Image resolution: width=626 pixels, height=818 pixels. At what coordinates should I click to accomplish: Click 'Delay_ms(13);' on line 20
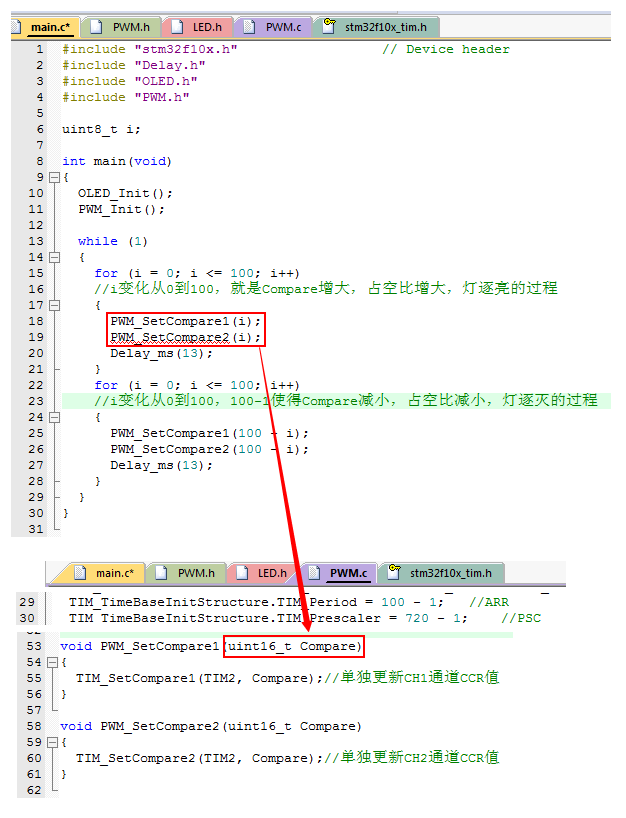[162, 353]
